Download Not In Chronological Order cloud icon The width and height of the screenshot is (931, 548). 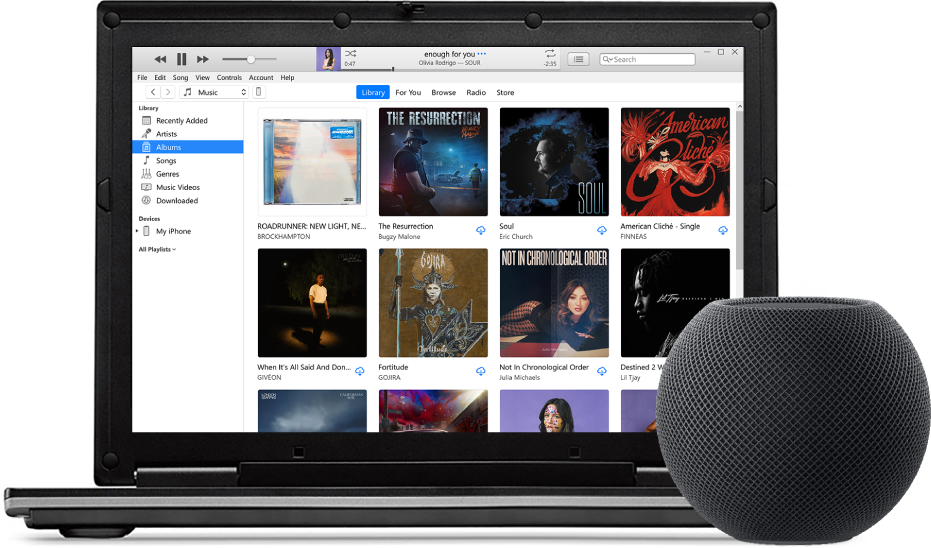coord(602,372)
